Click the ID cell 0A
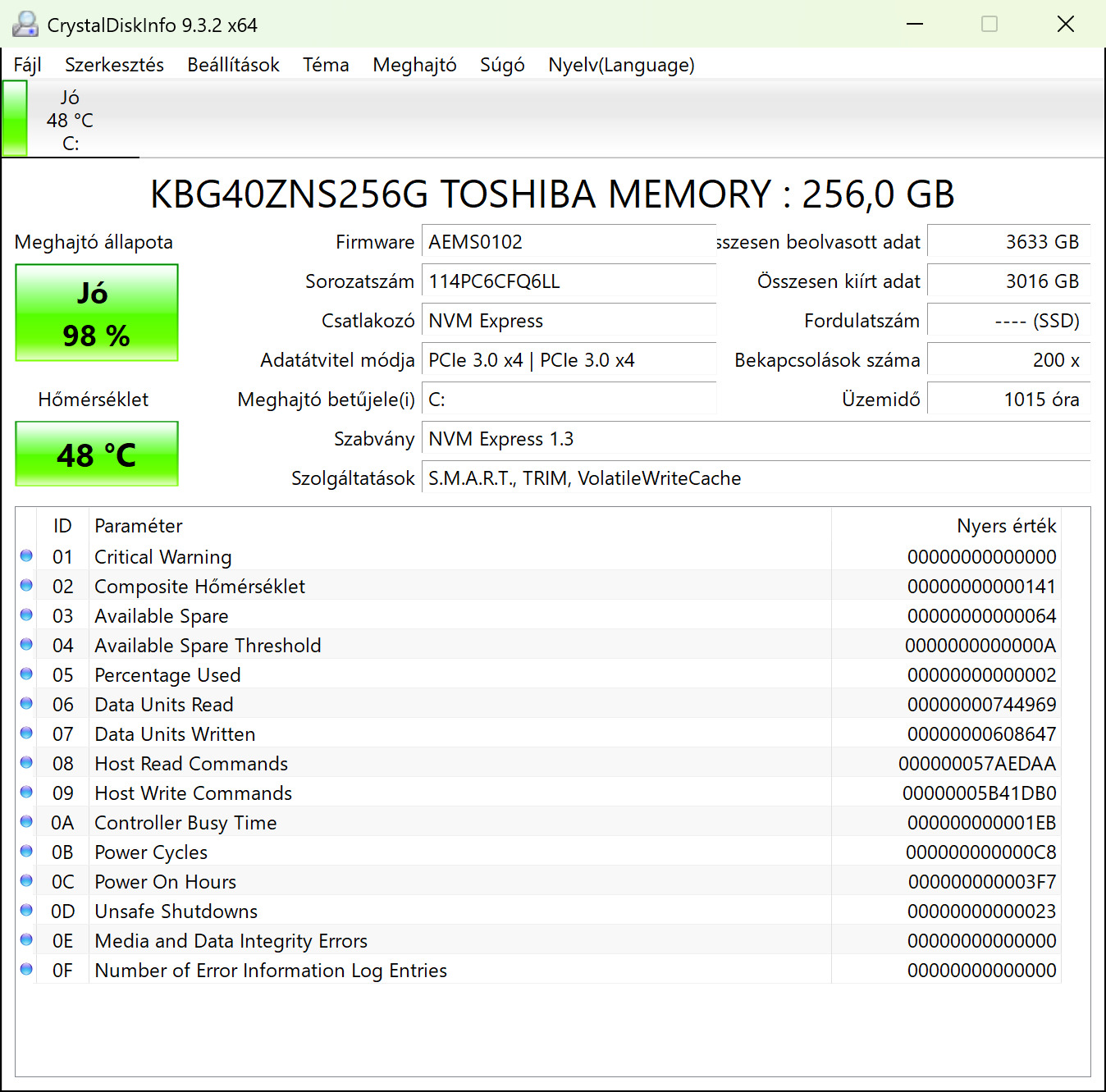Viewport: 1106px width, 1092px height. [62, 823]
